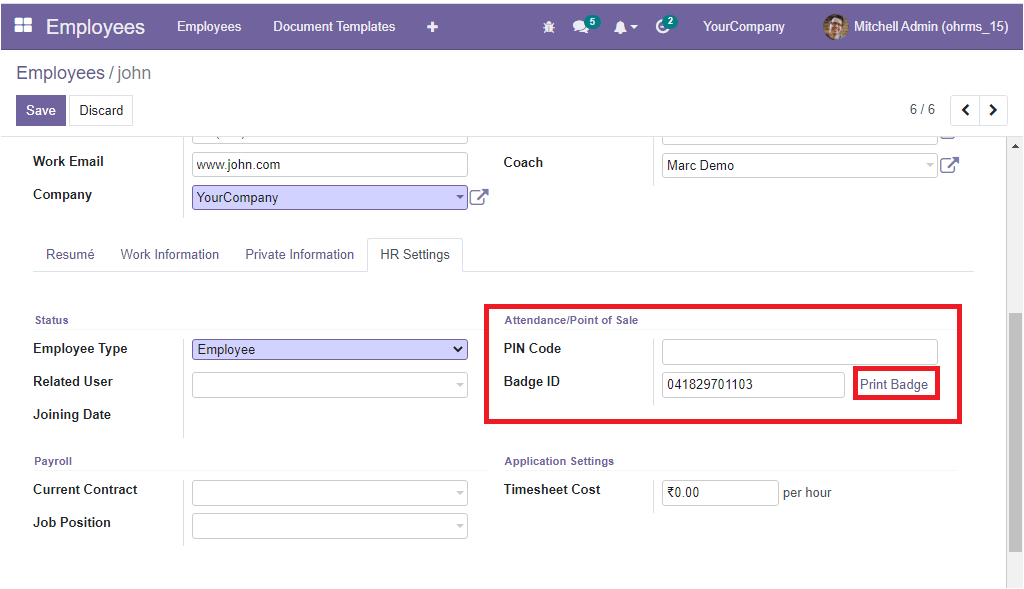
Task: Click the debug bug icon
Action: [548, 27]
